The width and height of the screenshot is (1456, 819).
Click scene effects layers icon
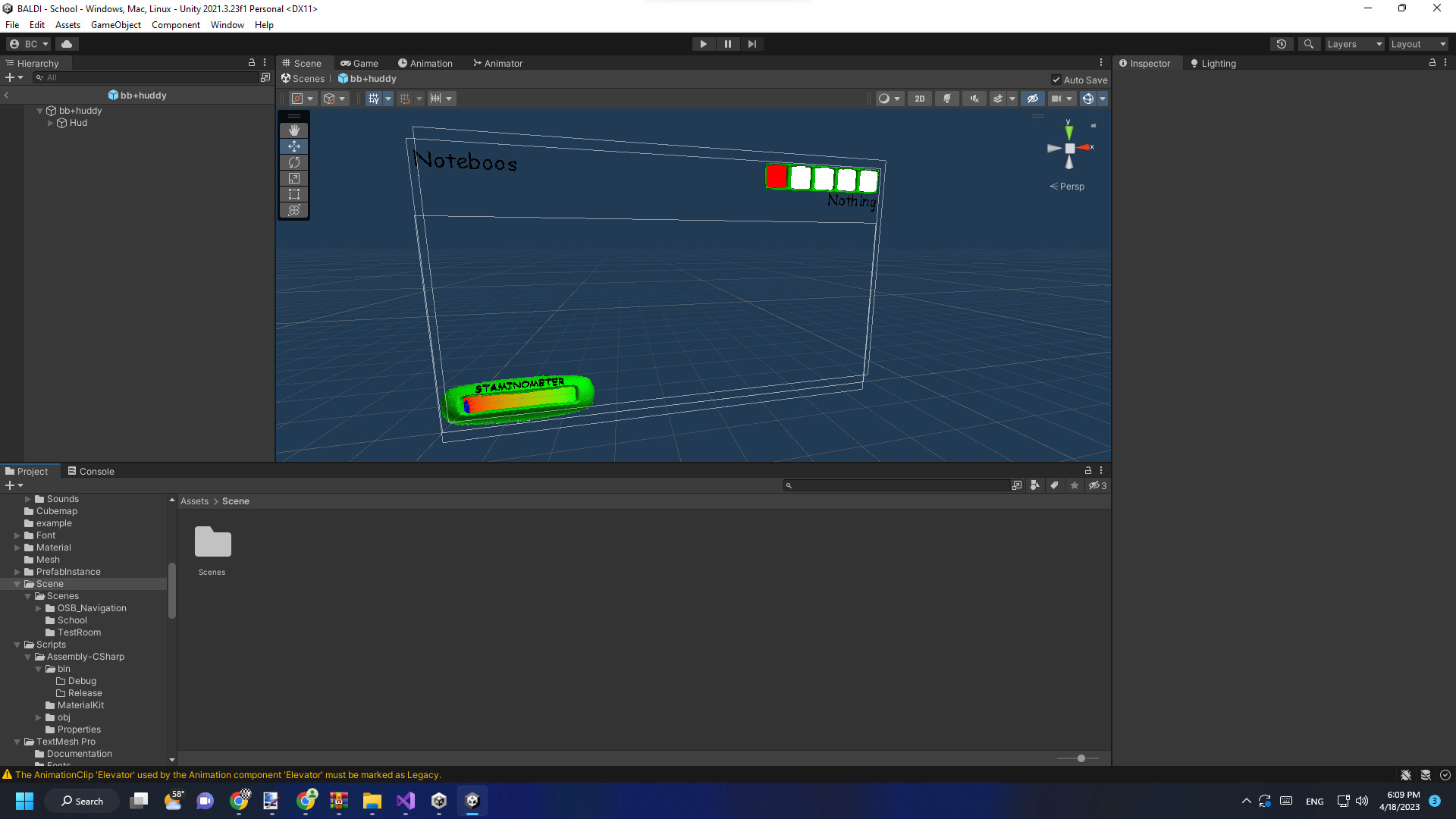click(x=999, y=99)
